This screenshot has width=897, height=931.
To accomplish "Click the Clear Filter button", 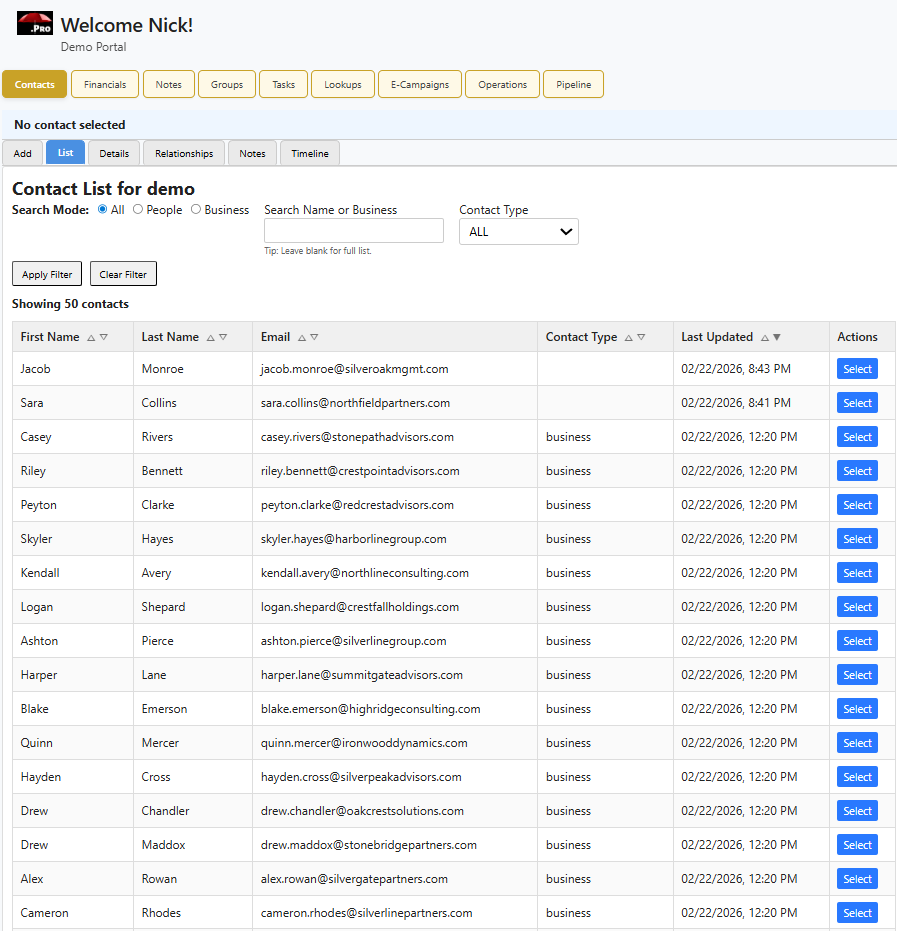I will 123,274.
